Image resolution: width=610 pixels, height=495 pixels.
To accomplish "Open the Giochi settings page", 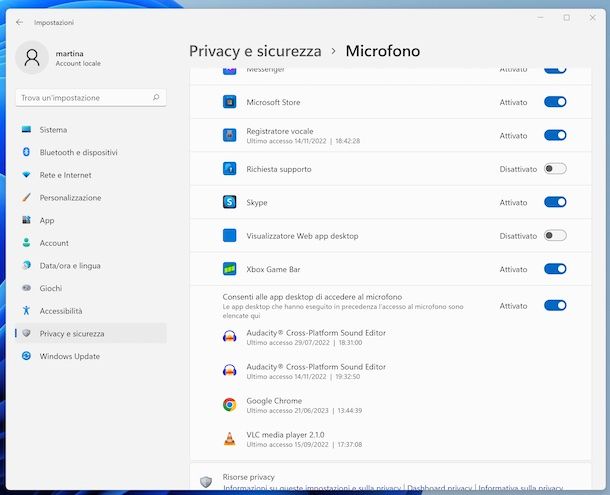I will tap(91, 288).
